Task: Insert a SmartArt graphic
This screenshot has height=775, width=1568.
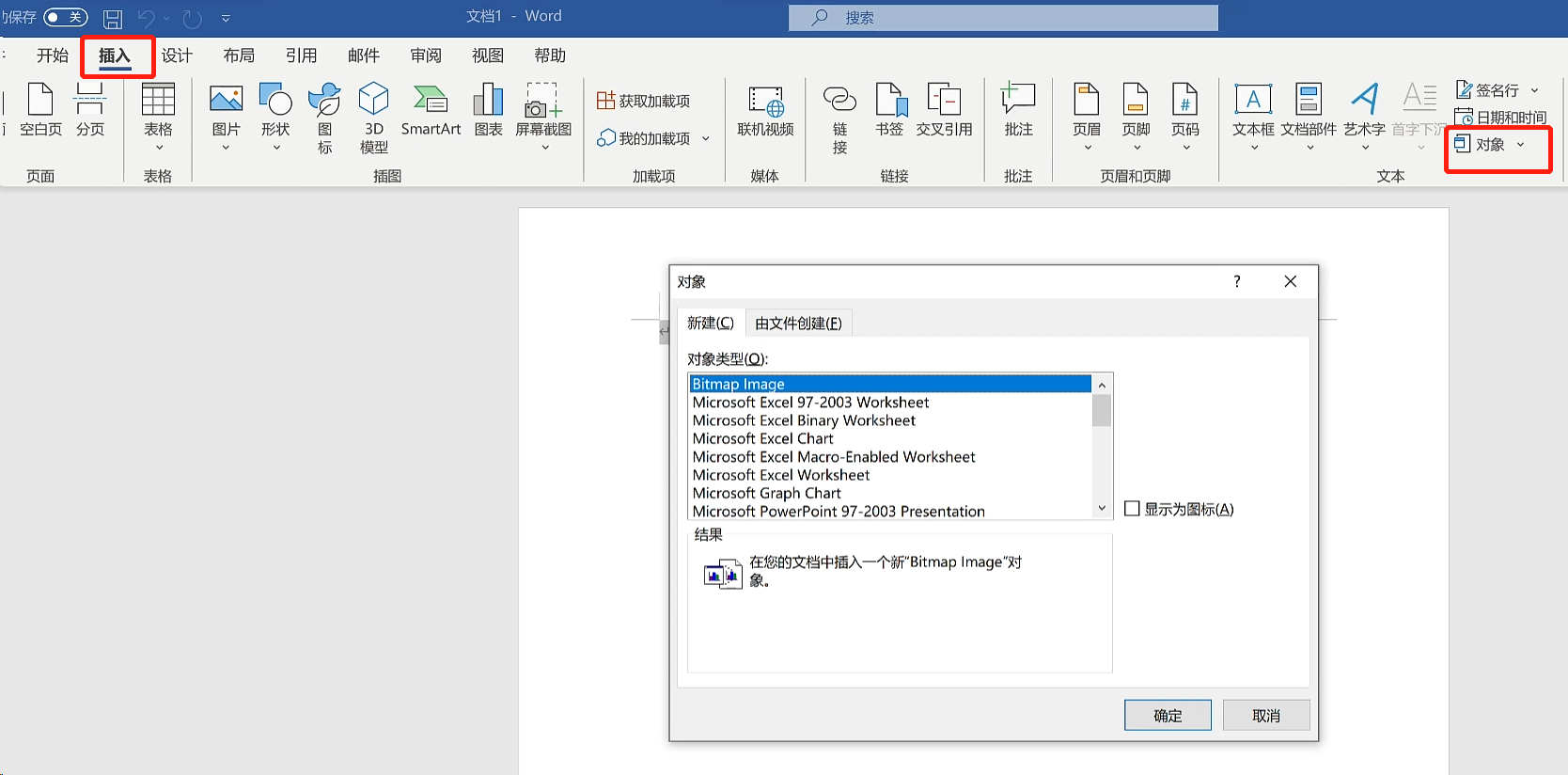Action: pyautogui.click(x=431, y=110)
